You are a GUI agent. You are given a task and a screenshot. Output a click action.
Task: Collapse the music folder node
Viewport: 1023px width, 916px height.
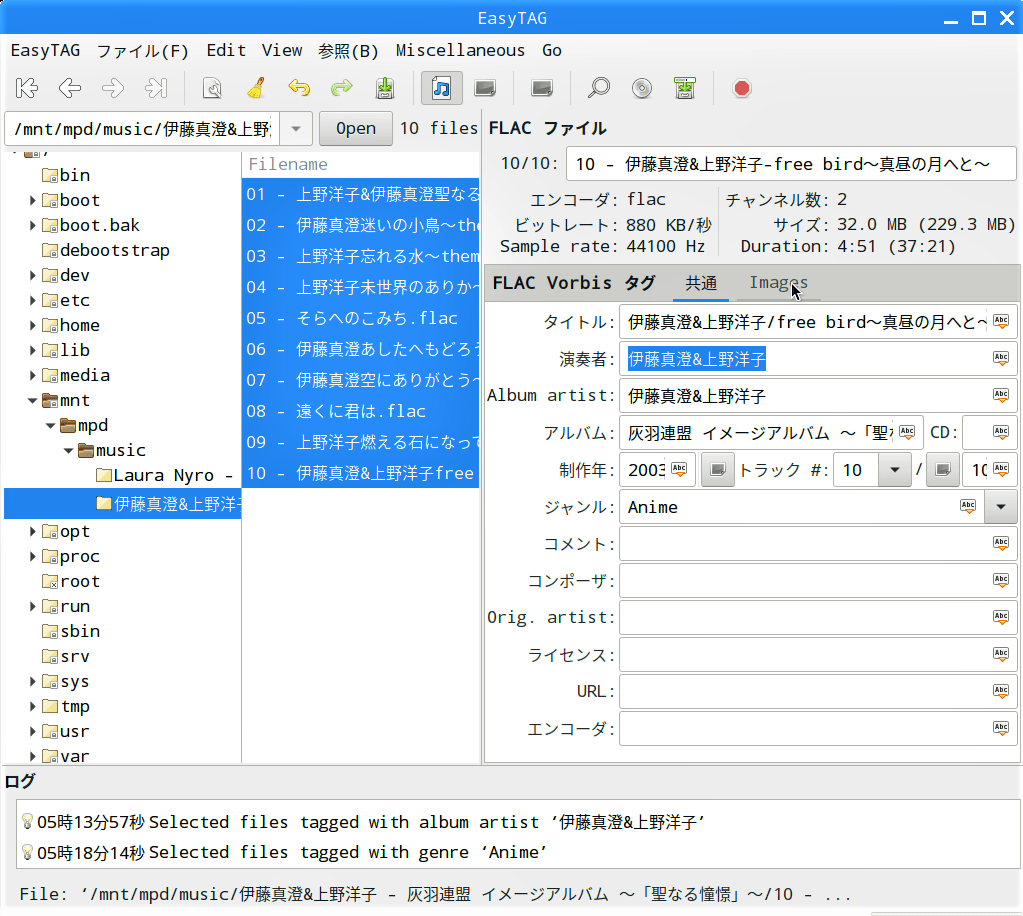[68, 451]
